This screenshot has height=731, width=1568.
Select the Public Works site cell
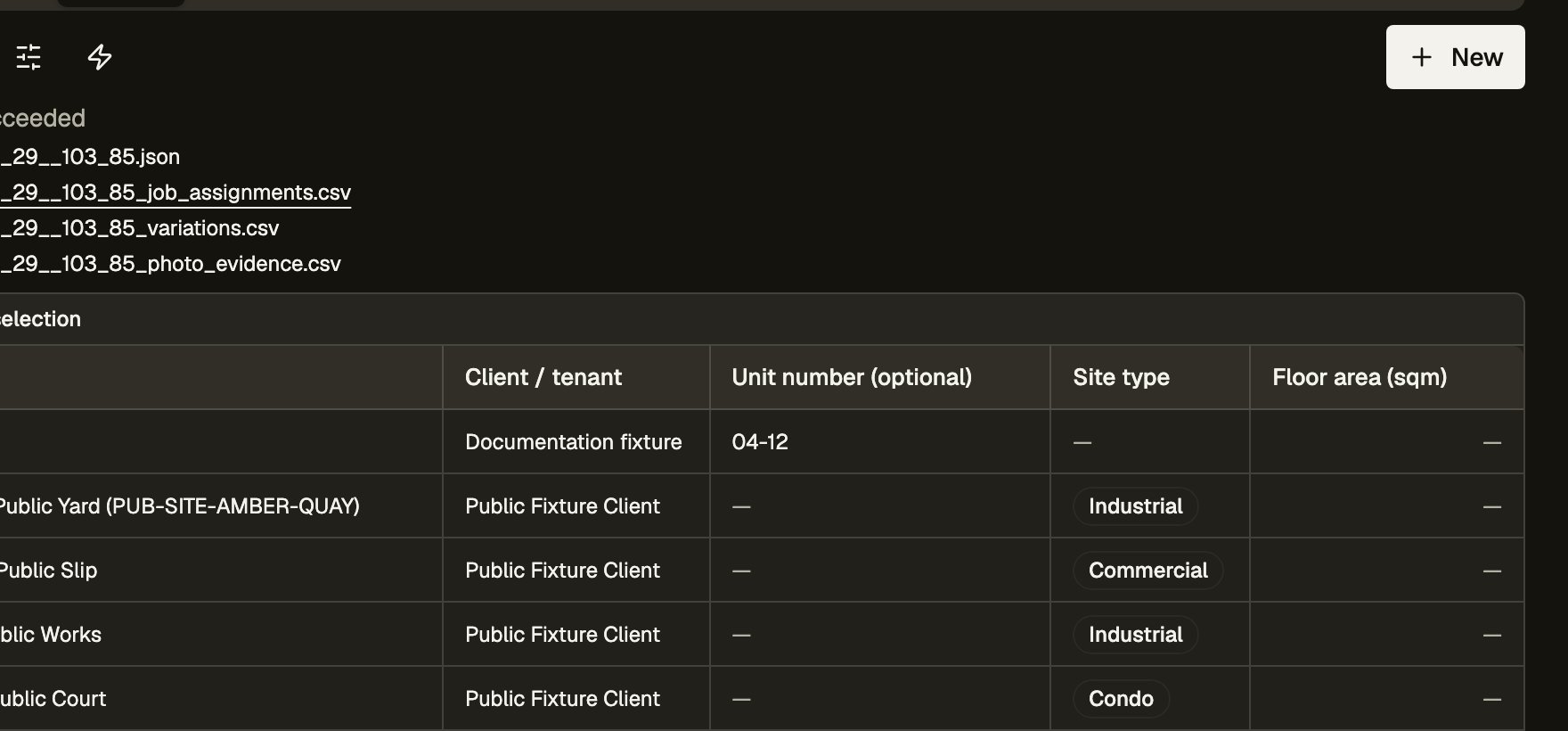click(221, 635)
